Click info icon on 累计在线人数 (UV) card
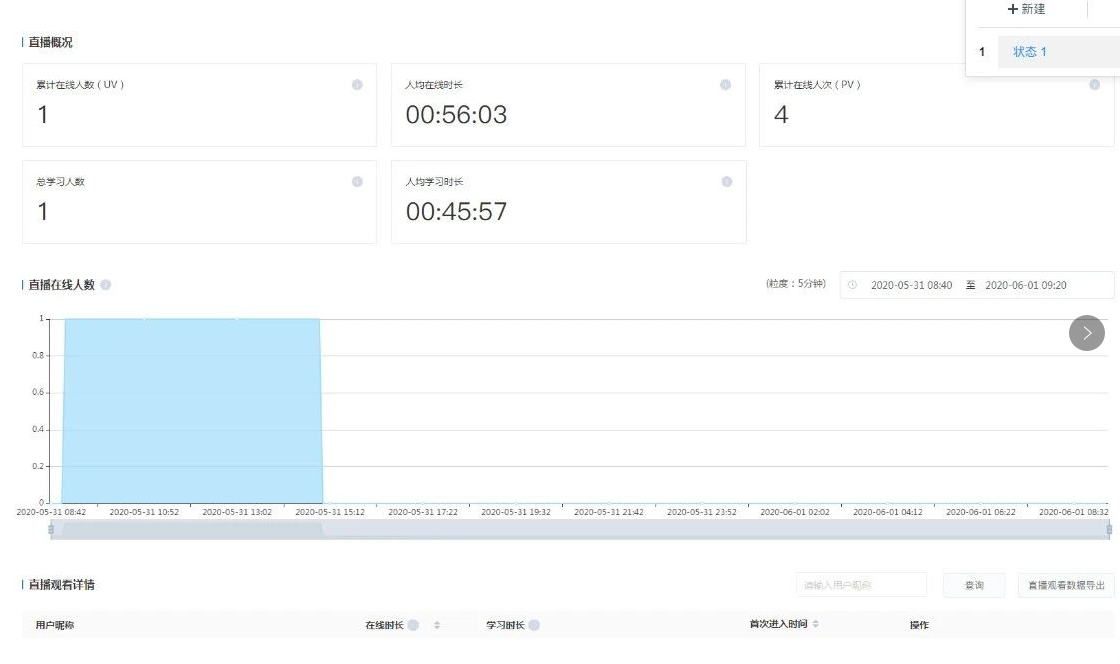 tap(357, 85)
